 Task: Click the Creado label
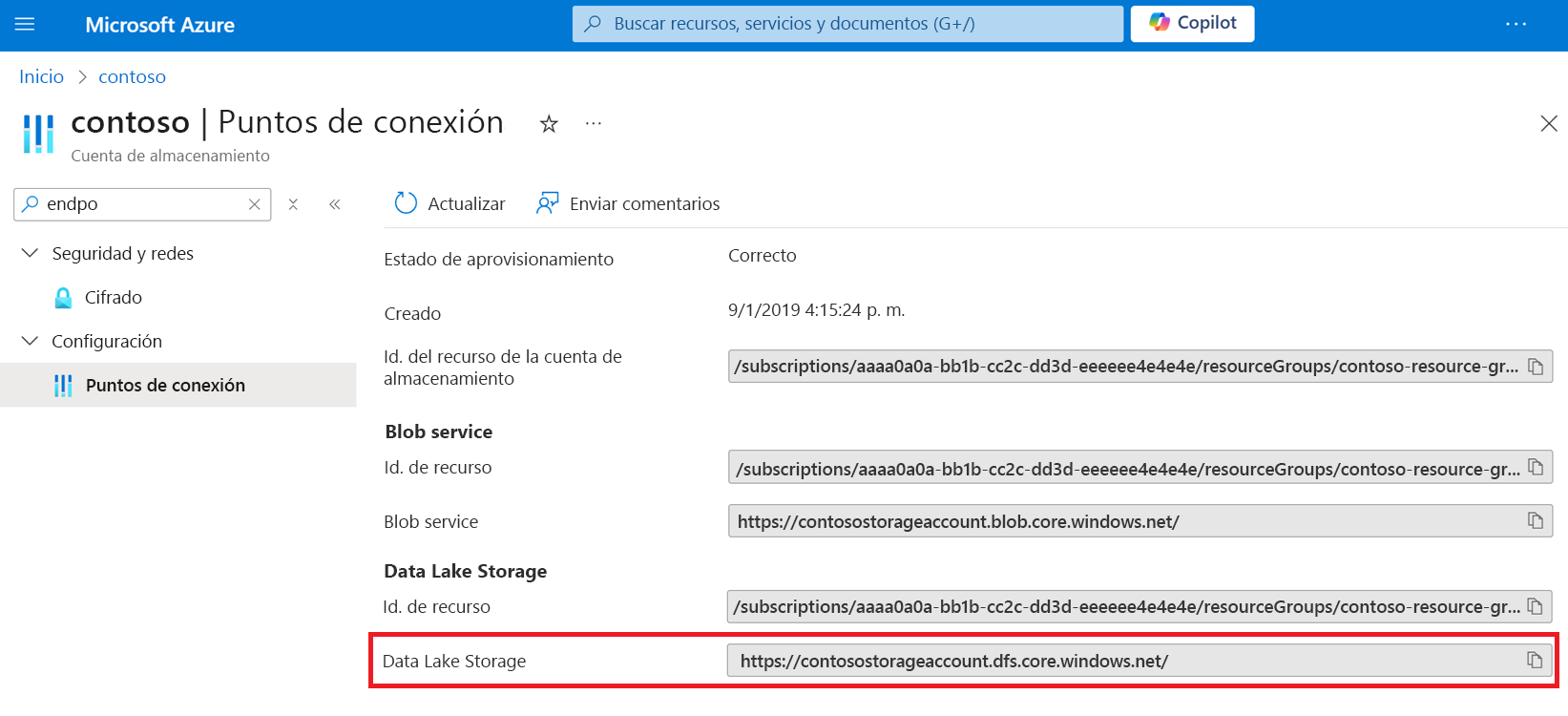(412, 314)
